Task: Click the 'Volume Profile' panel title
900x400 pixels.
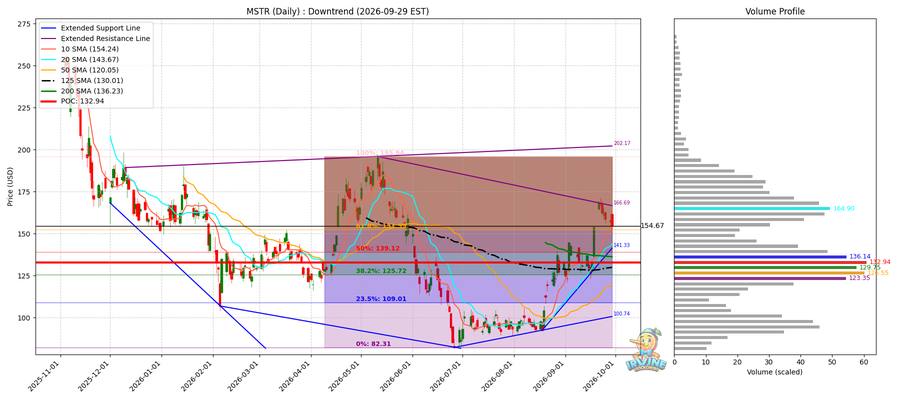Action: click(x=774, y=11)
